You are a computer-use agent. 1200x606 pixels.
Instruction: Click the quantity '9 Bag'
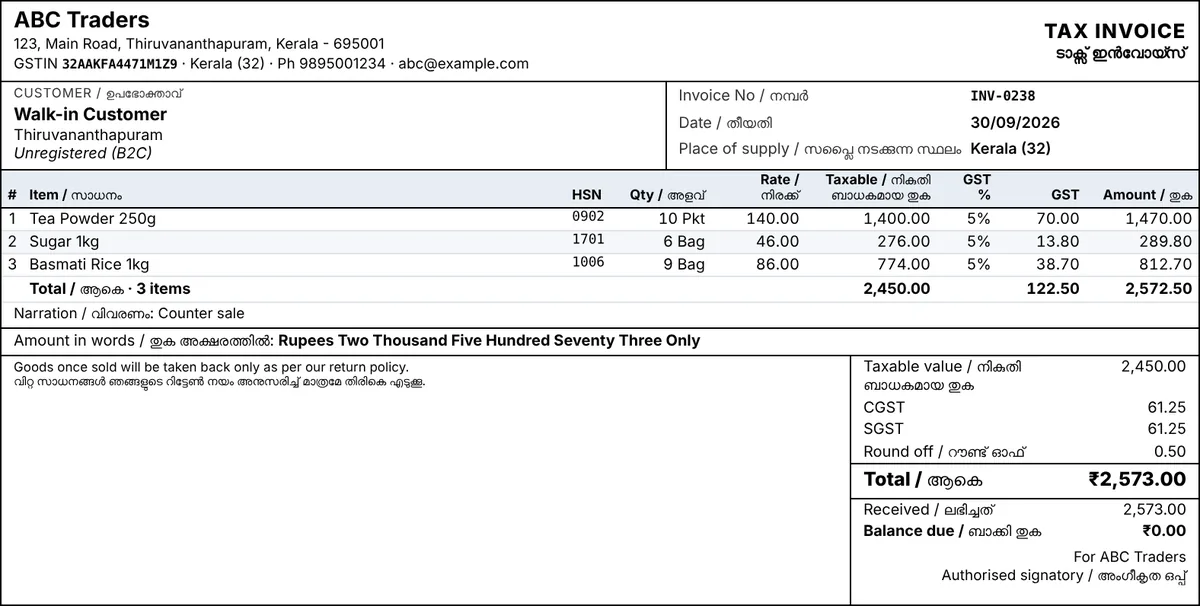coord(684,264)
